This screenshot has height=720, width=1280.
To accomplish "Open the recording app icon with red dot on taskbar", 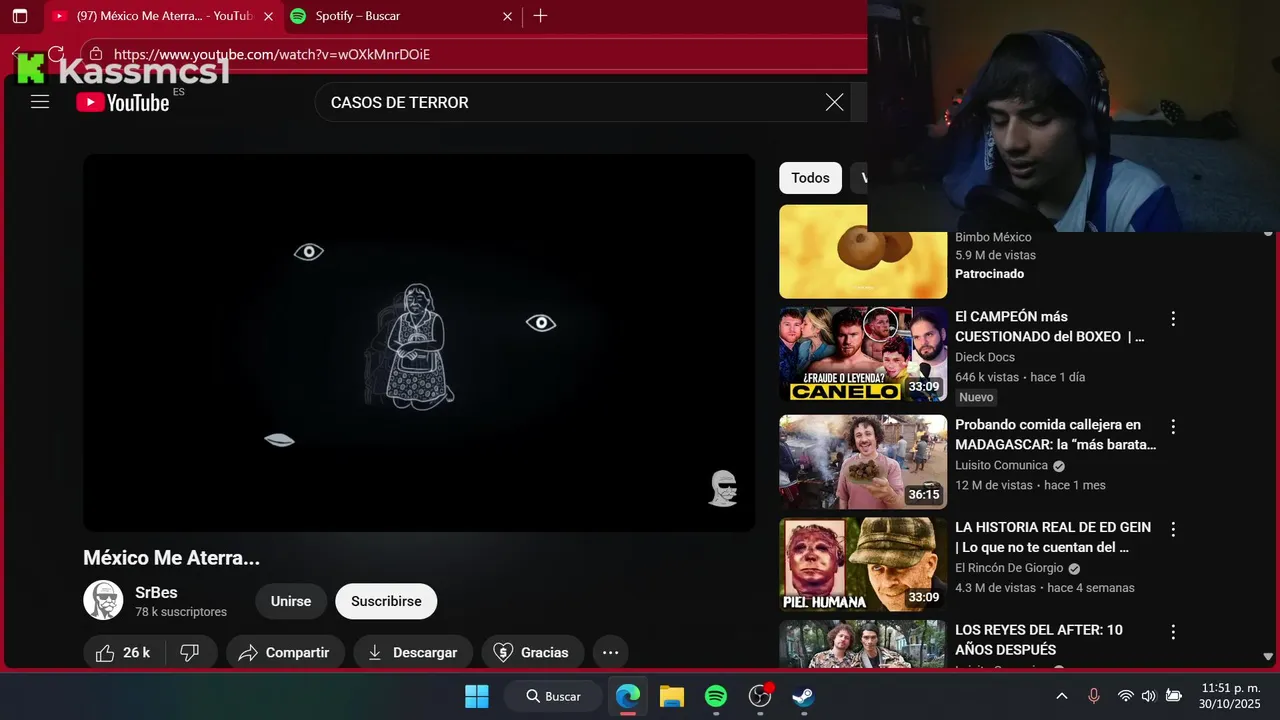I will [760, 696].
